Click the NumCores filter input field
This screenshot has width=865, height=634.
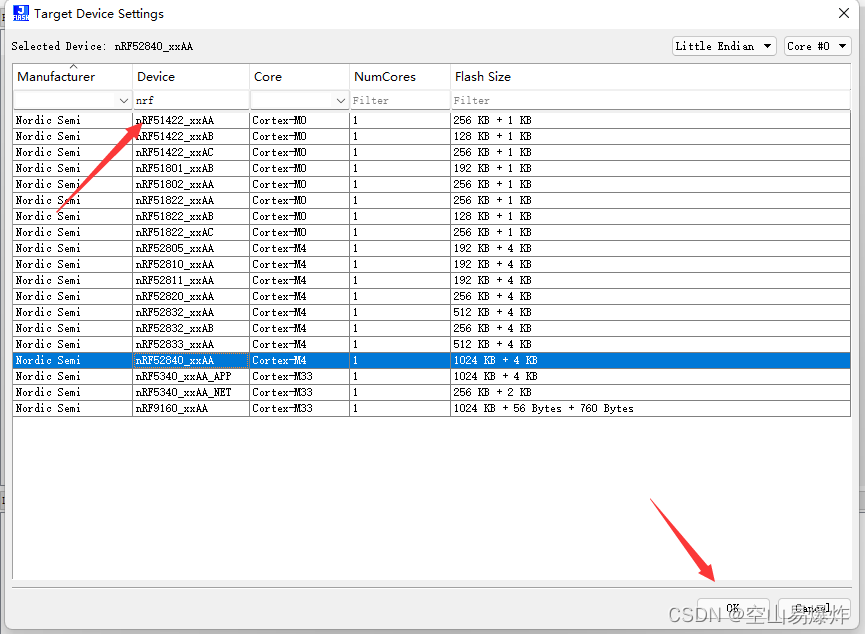coord(399,100)
